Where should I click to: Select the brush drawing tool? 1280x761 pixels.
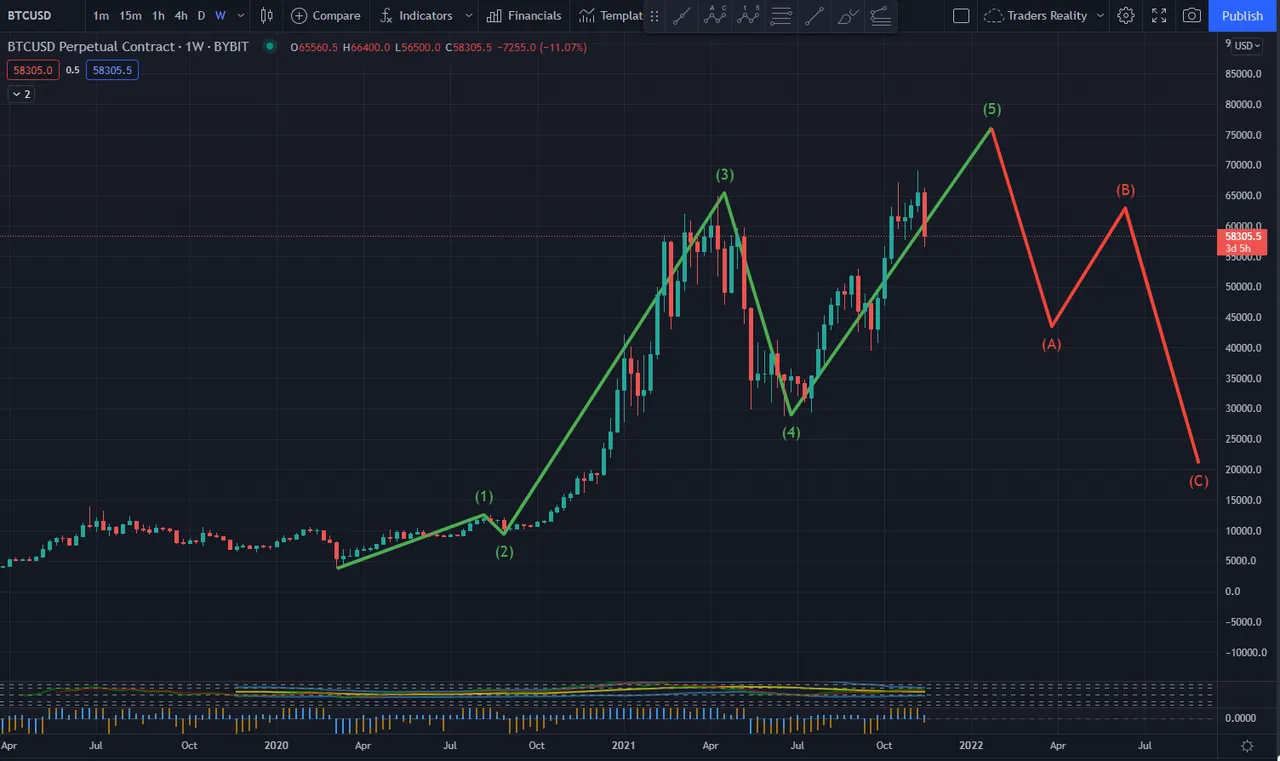pos(847,16)
